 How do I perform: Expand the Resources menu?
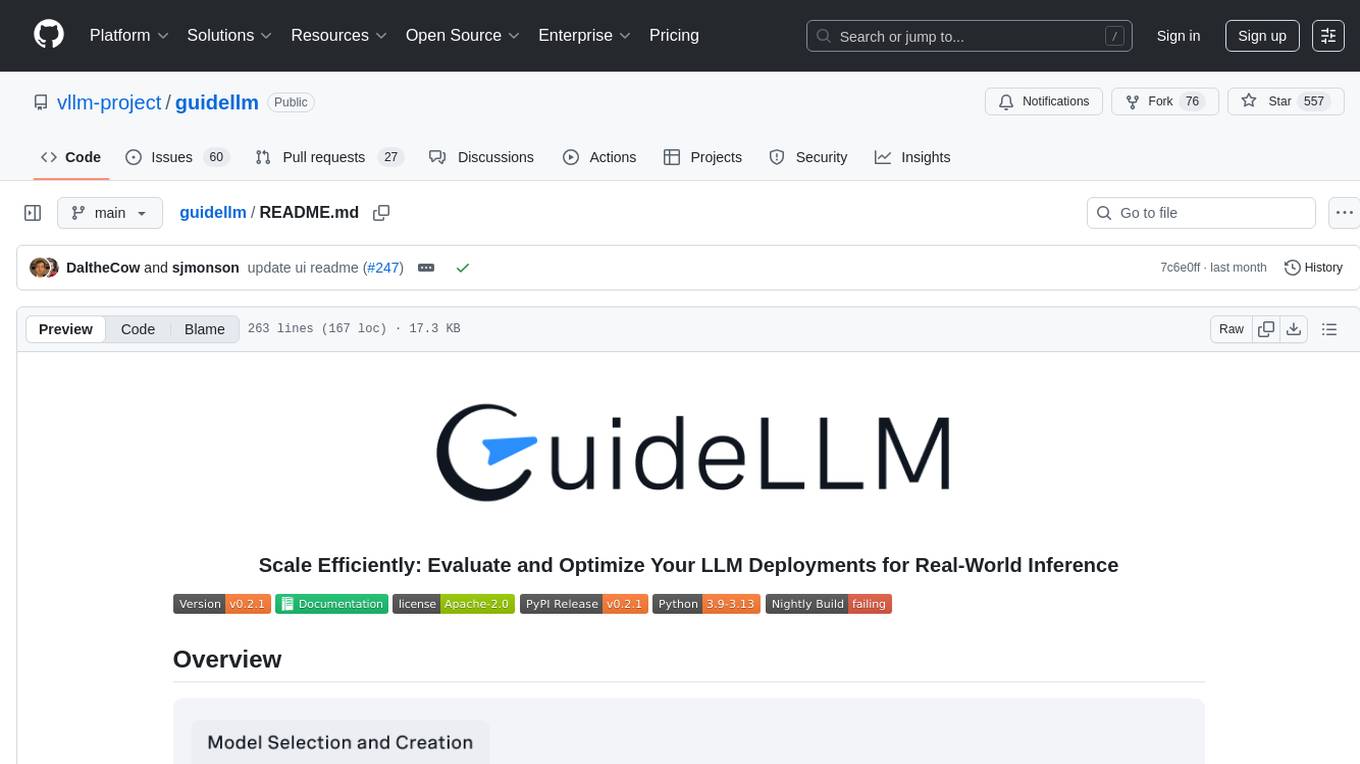pos(339,35)
